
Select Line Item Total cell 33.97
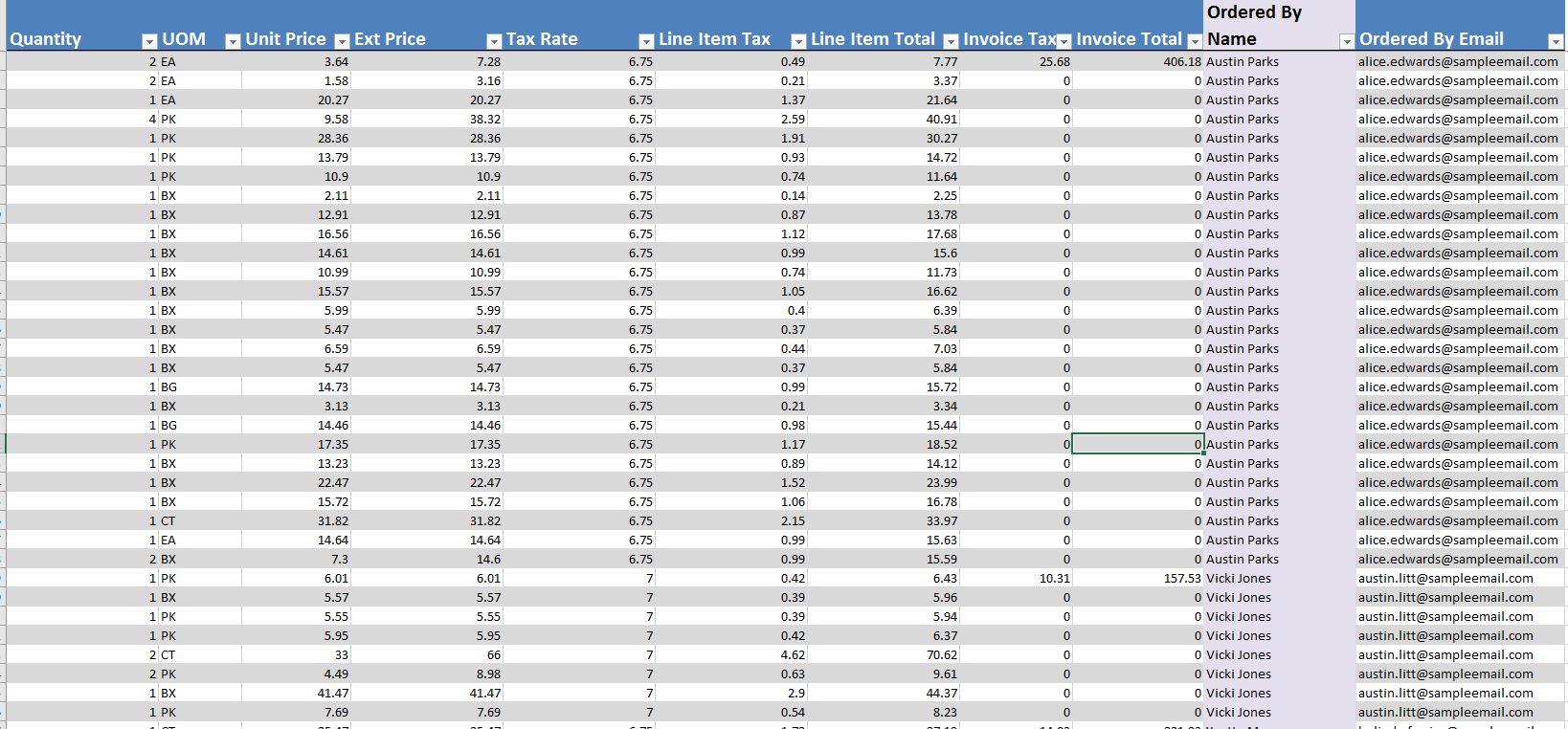(884, 520)
